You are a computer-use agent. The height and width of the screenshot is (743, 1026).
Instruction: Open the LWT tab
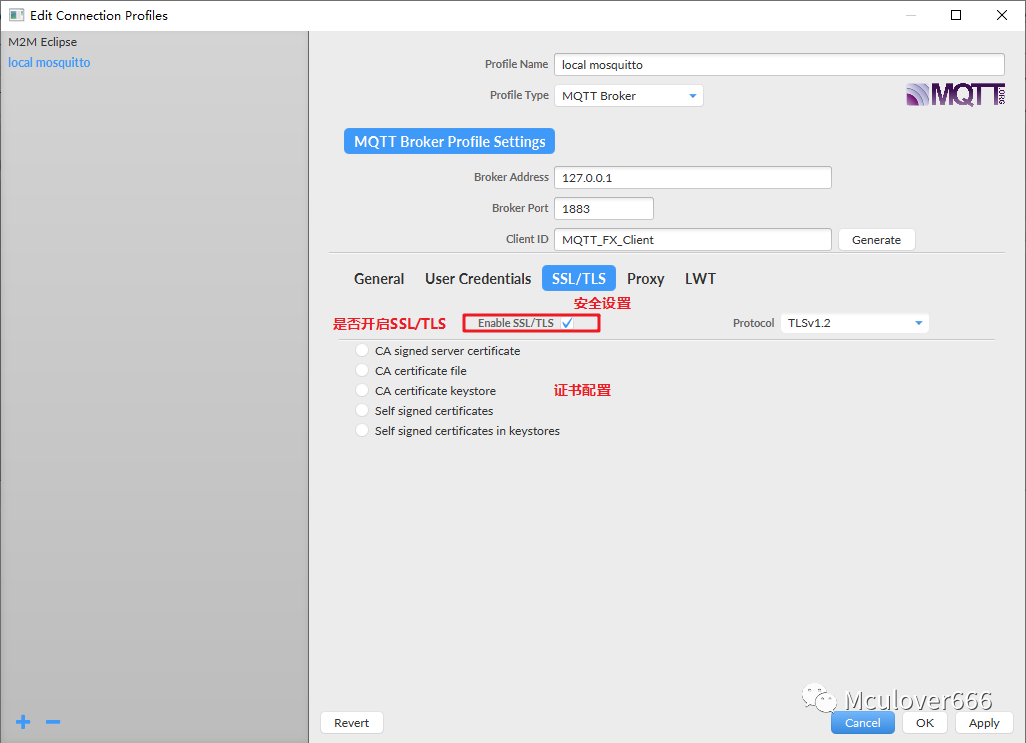[x=700, y=279]
